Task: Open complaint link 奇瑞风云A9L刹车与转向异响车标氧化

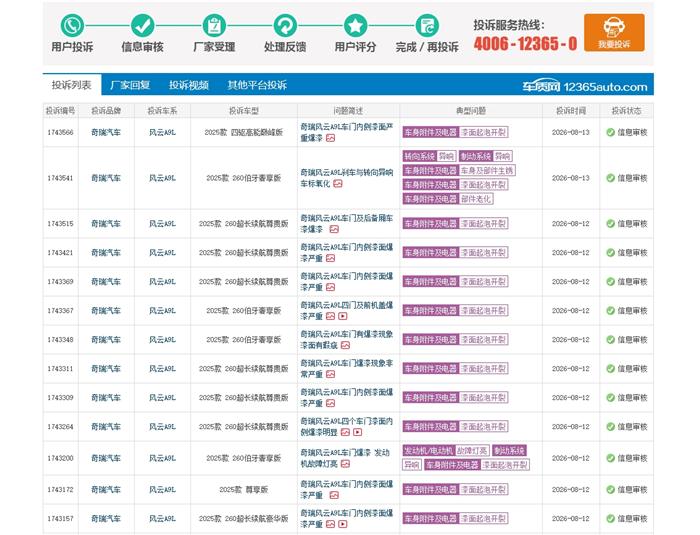Action: [x=346, y=178]
